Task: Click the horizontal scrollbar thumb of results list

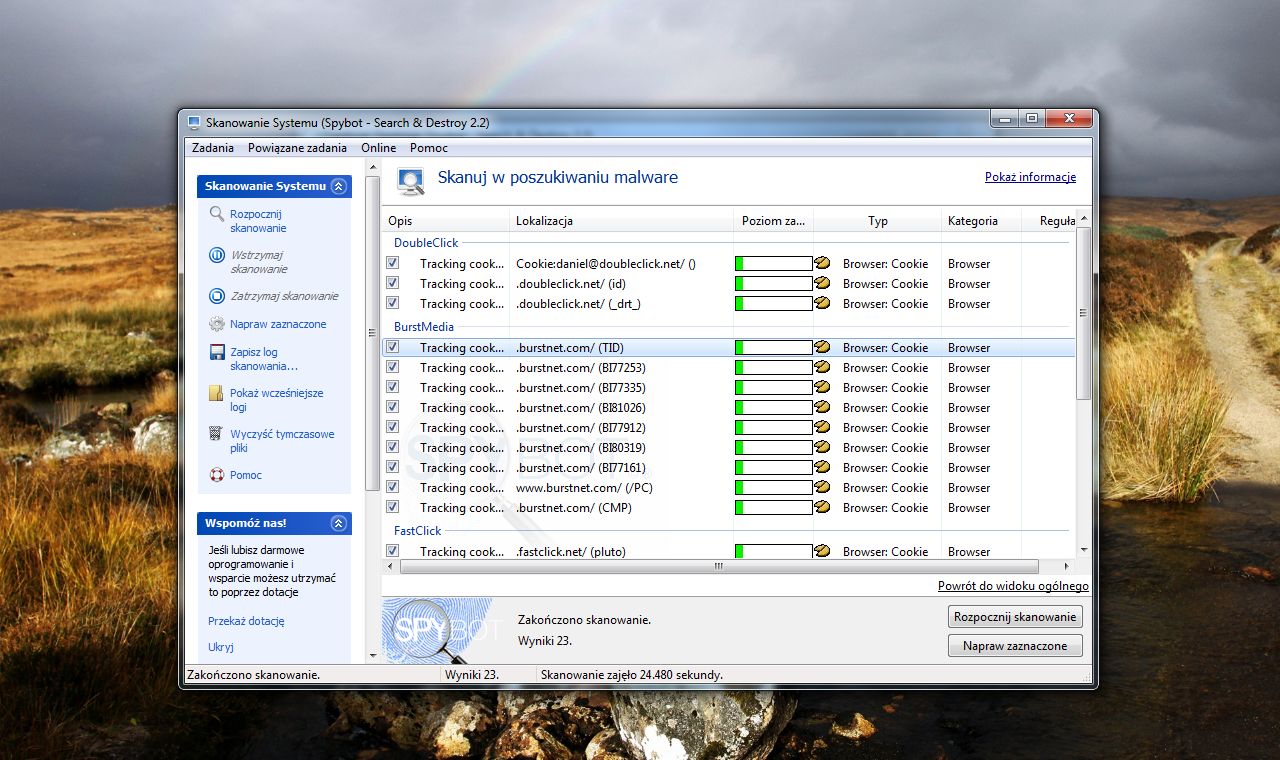Action: tap(718, 566)
